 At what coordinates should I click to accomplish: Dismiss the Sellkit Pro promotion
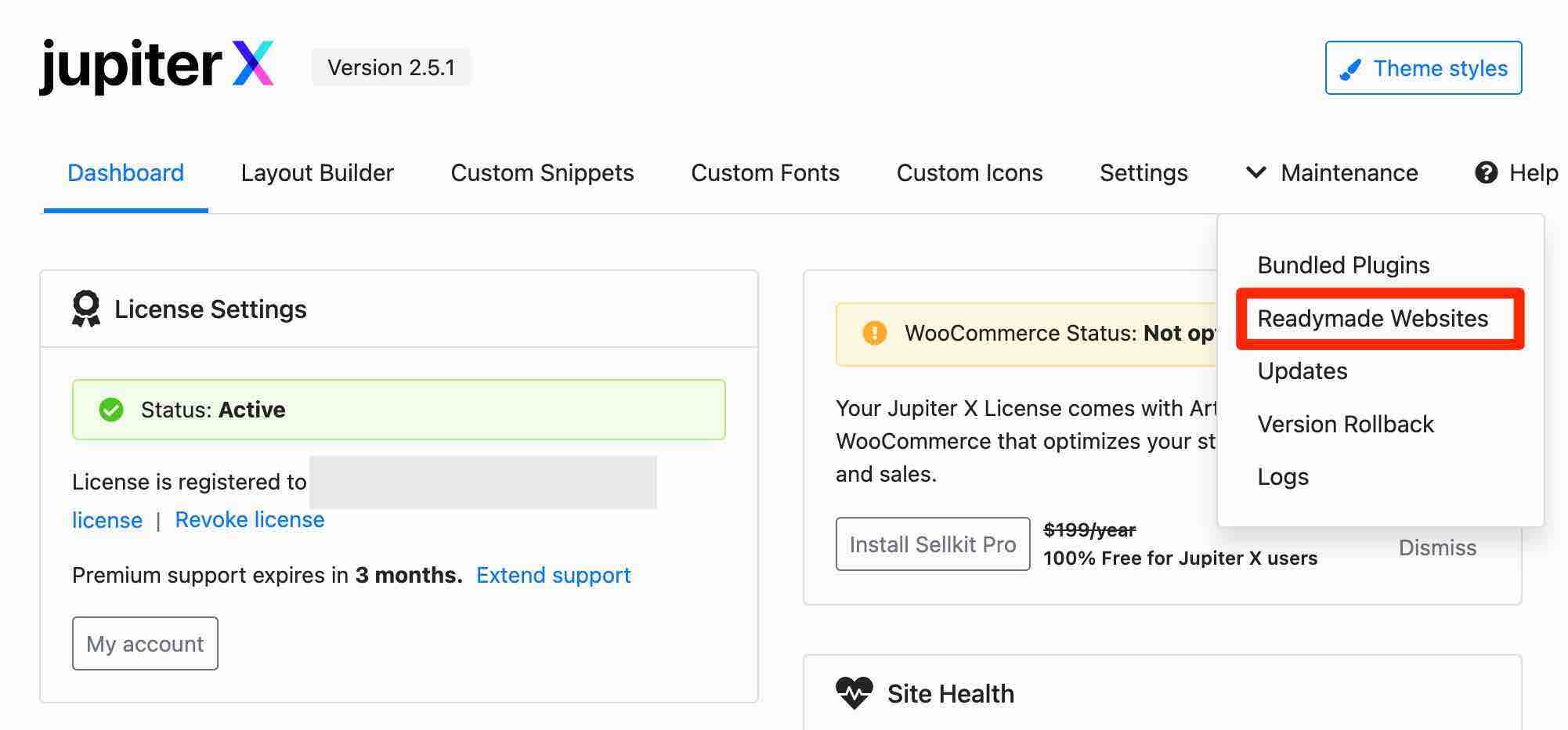[1437, 547]
